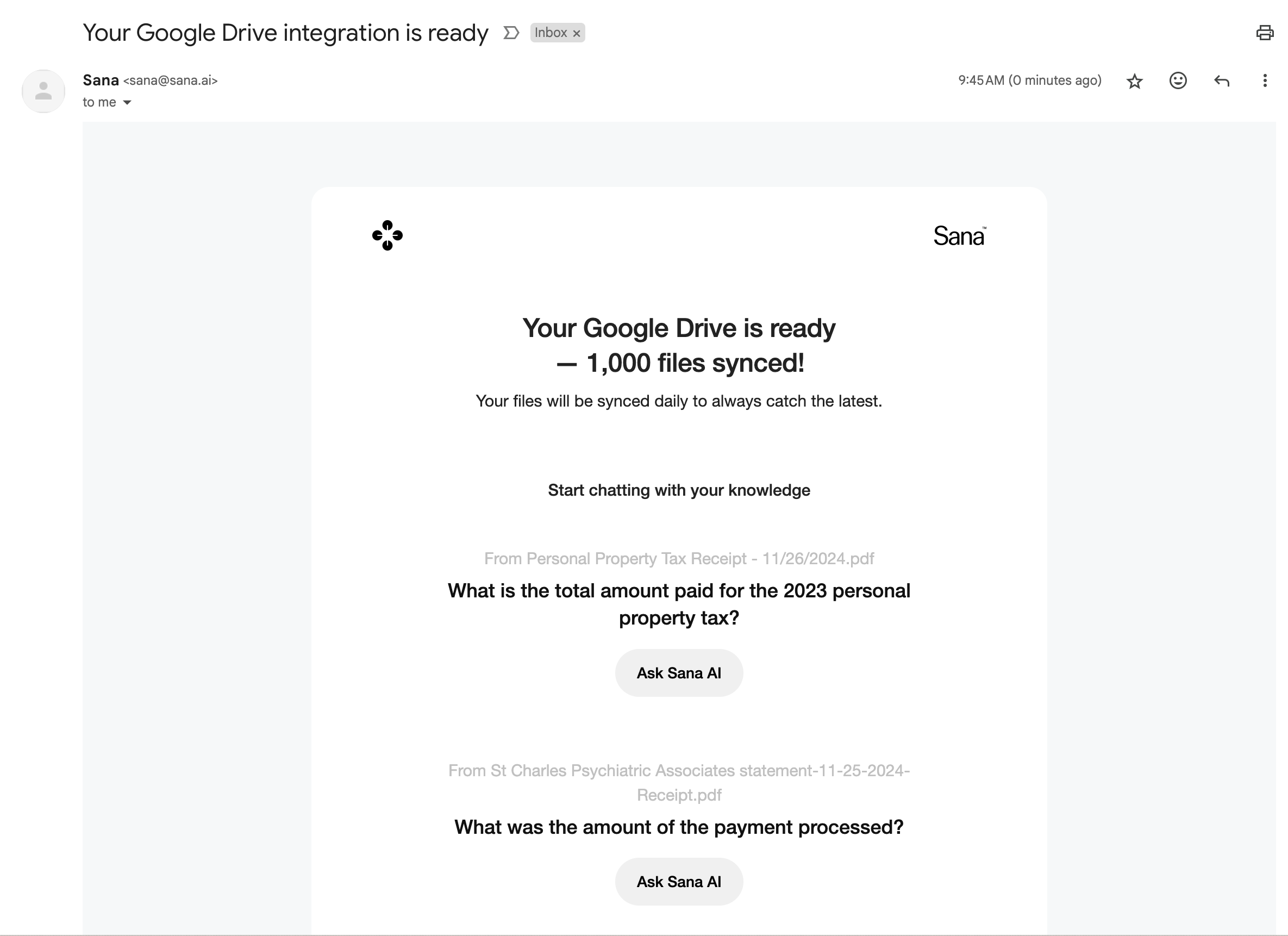Image resolution: width=1288 pixels, height=936 pixels.
Task: Print this email with the printer icon
Action: tap(1264, 33)
